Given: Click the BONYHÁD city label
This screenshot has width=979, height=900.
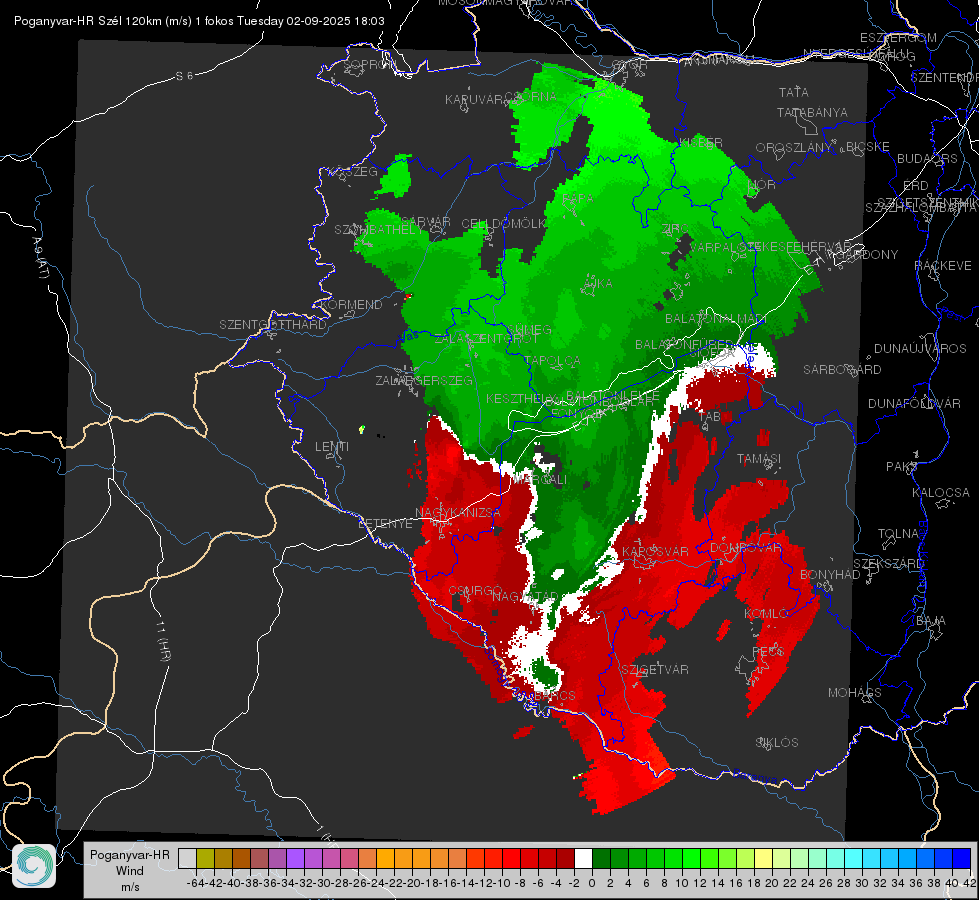Looking at the screenshot, I should click(x=830, y=575).
